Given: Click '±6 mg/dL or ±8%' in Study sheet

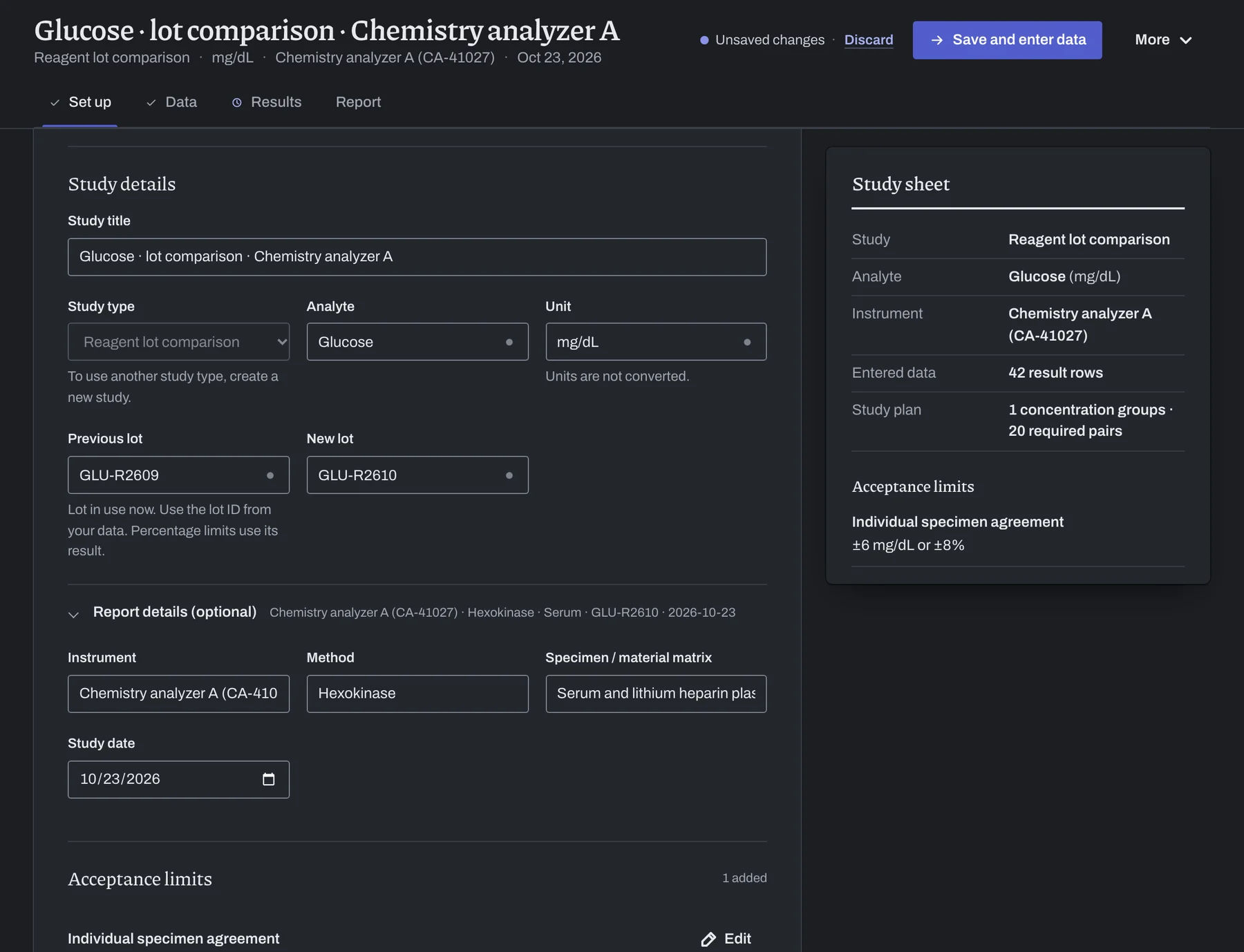Looking at the screenshot, I should pos(908,545).
